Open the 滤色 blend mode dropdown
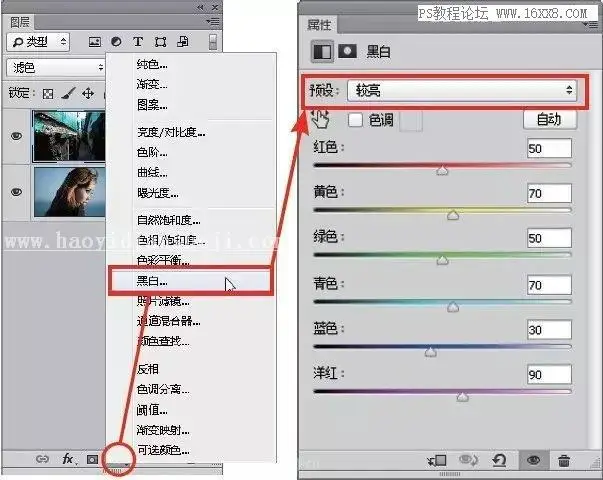The width and height of the screenshot is (603, 480). [x=56, y=68]
